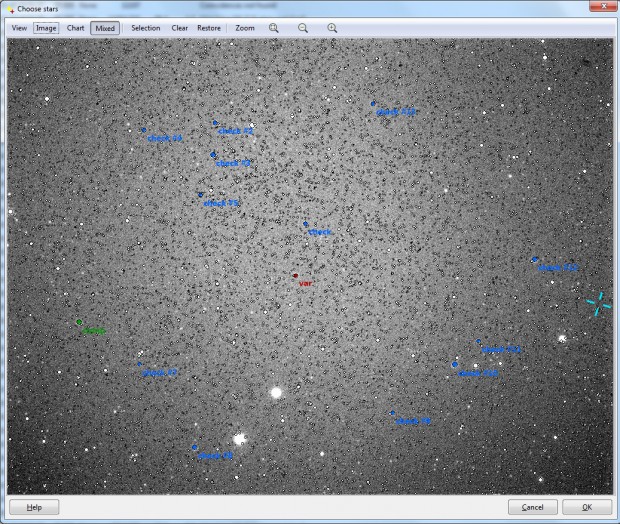Select the red variable star marker
Screen dimensions: 620x524
coord(295,275)
